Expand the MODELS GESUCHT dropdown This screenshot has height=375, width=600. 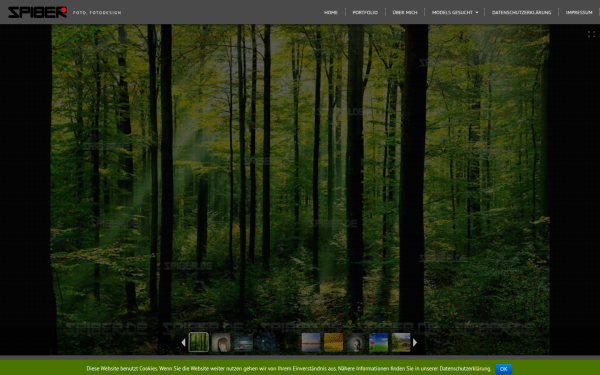pyautogui.click(x=455, y=12)
